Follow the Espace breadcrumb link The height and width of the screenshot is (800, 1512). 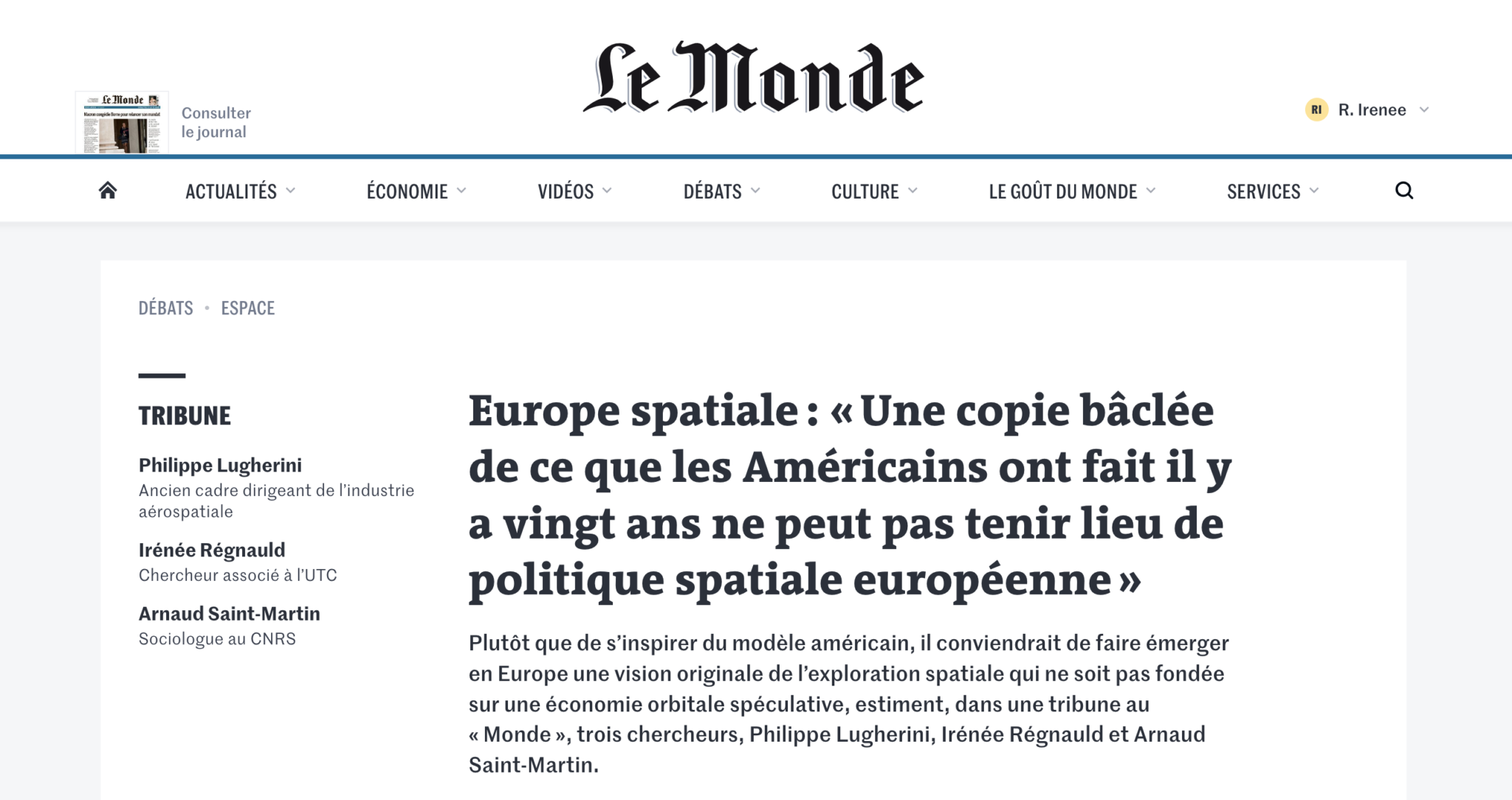248,308
